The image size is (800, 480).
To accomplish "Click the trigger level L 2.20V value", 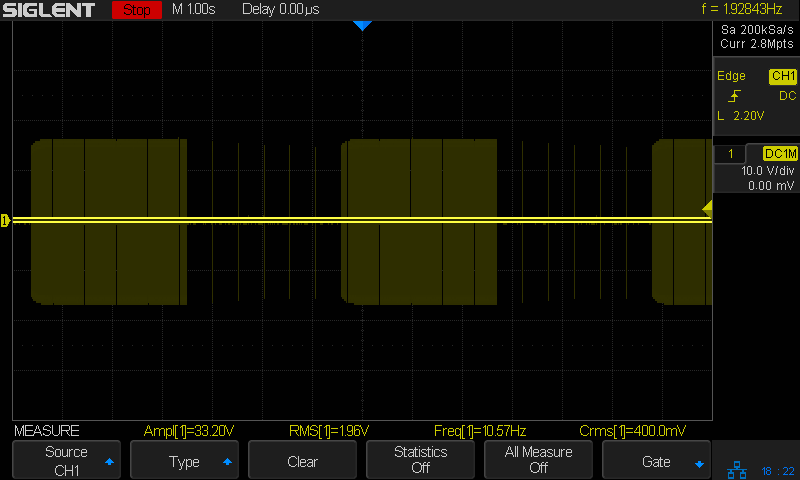I will [741, 116].
